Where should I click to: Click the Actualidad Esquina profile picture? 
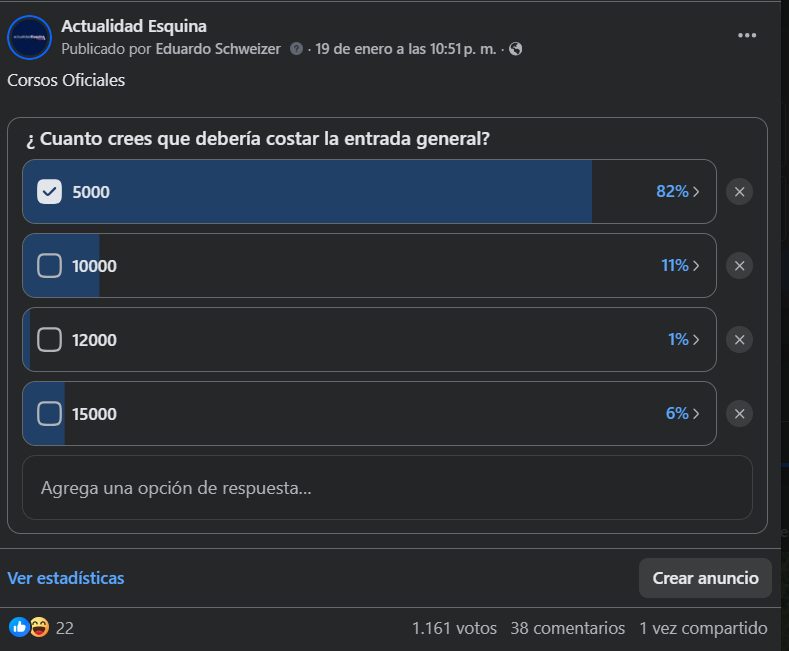coord(29,37)
